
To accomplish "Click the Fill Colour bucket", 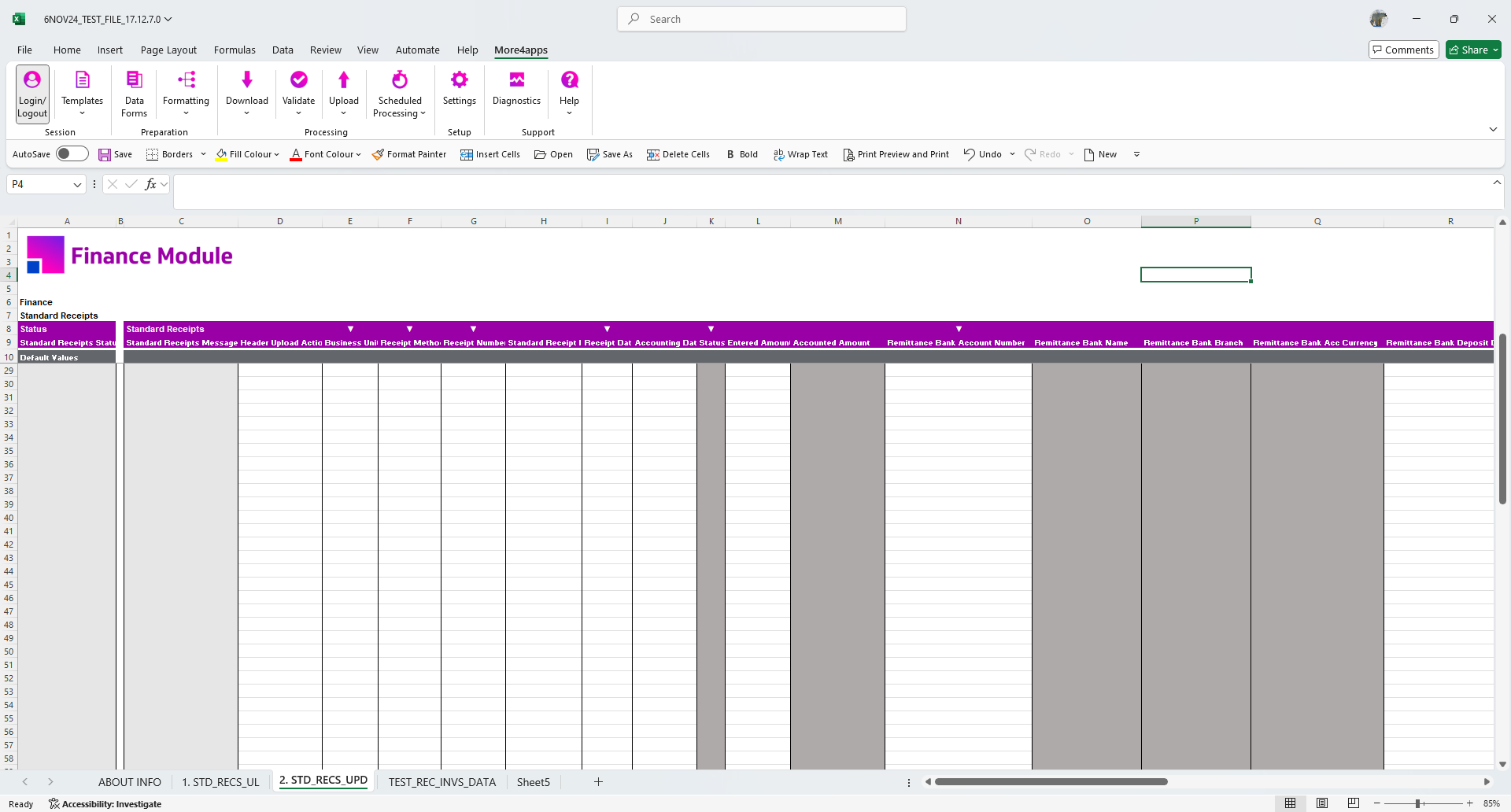I will pos(222,155).
